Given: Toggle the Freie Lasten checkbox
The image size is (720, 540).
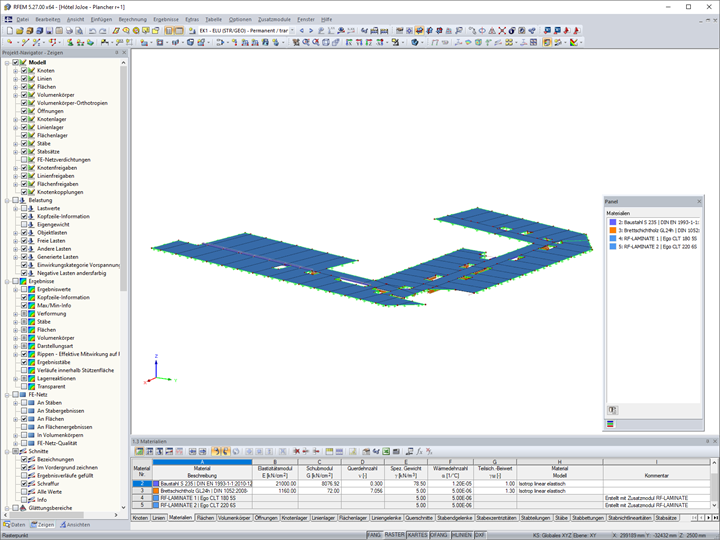Looking at the screenshot, I should 24,241.
